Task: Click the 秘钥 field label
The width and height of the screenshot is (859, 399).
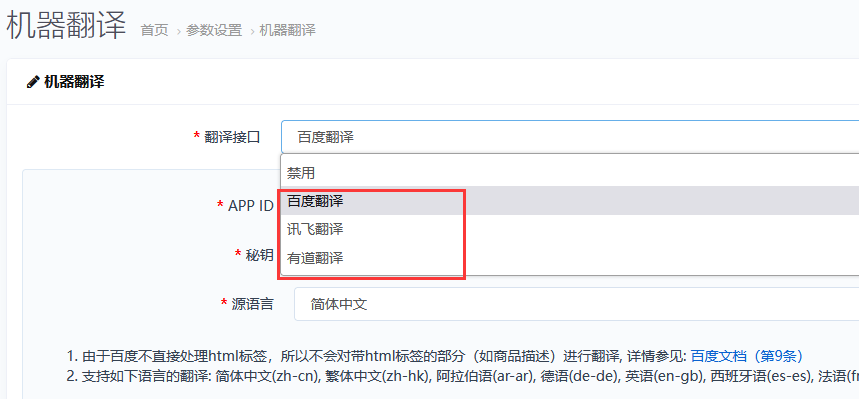Action: point(259,255)
